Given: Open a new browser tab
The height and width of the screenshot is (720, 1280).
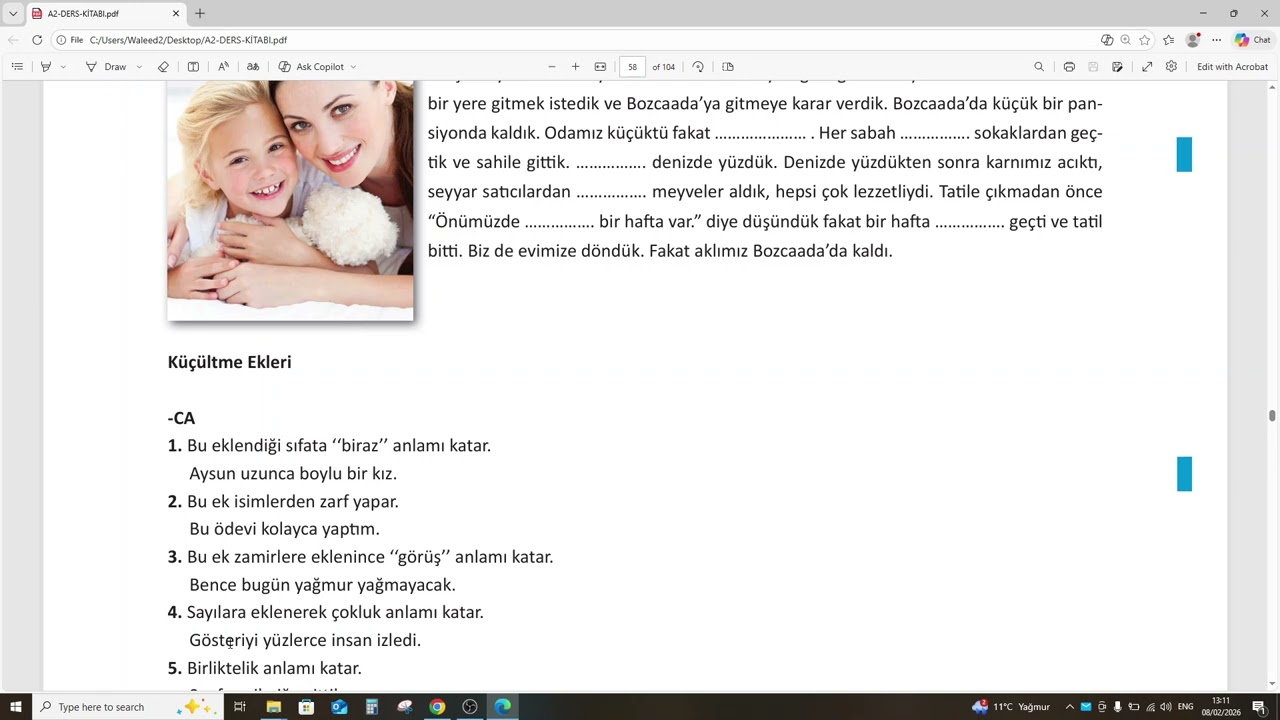Looking at the screenshot, I should pos(200,14).
